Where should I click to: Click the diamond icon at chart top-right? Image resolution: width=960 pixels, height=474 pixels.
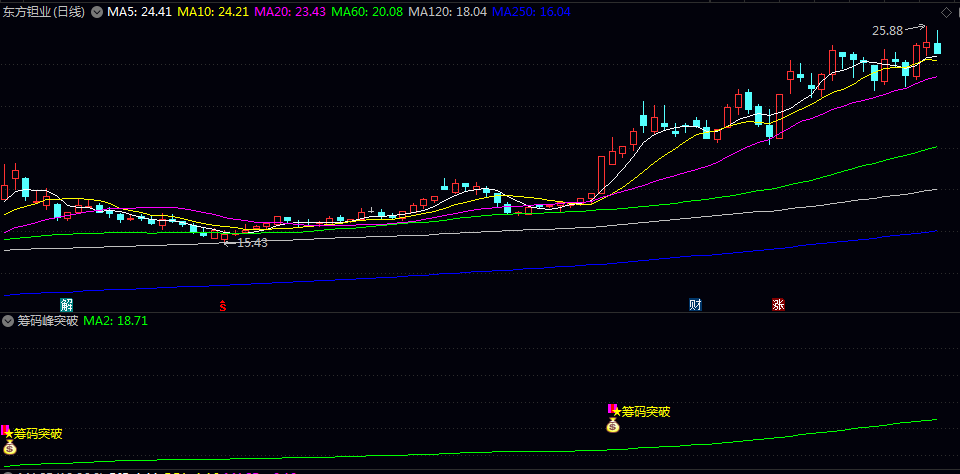tap(947, 12)
